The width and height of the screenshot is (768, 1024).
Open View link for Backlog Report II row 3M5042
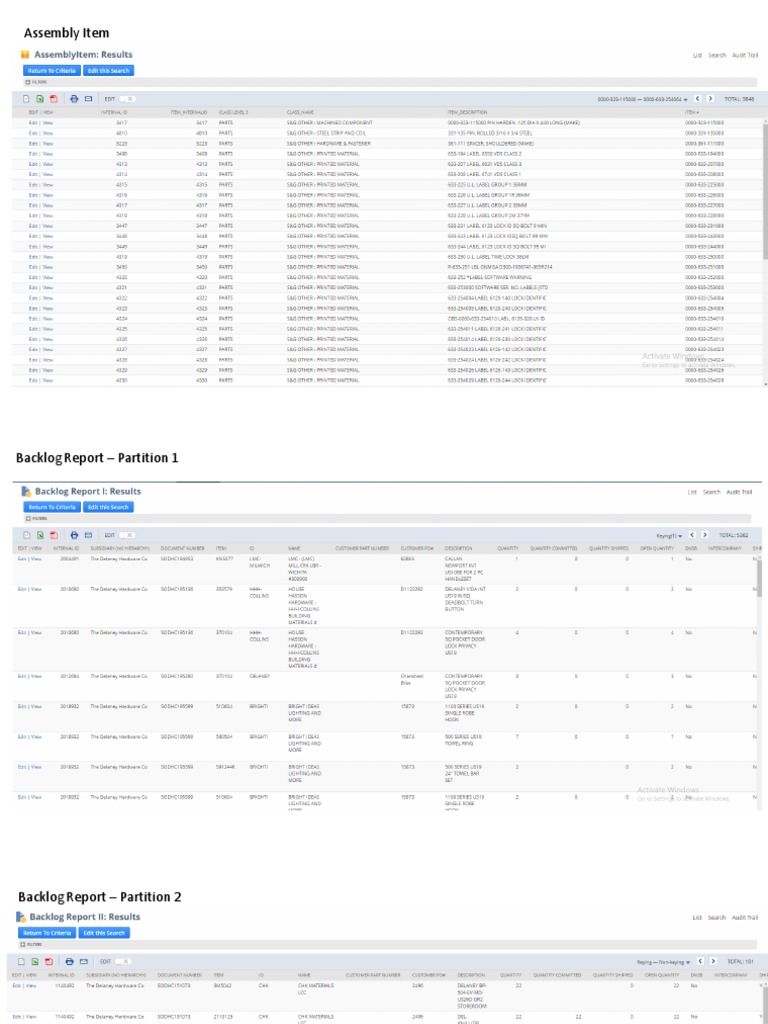(x=30, y=985)
